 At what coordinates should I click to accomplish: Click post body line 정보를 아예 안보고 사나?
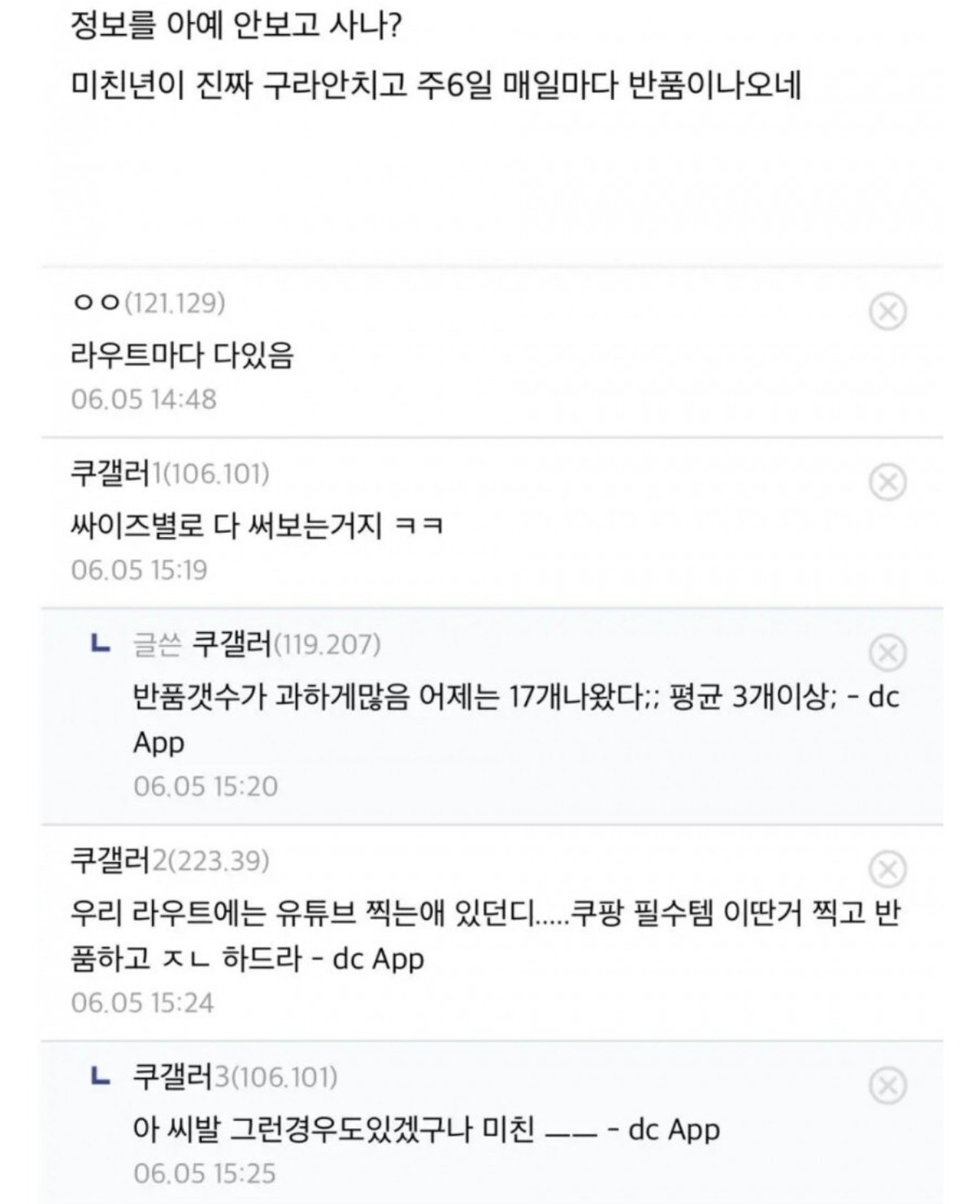pos(236,27)
